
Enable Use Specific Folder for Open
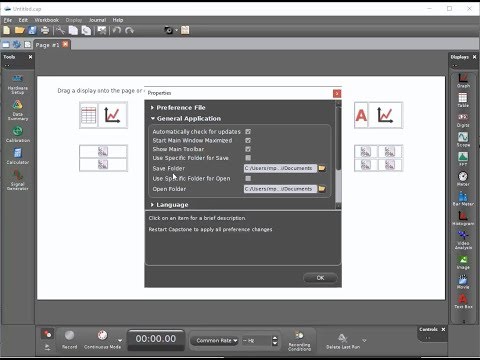tap(248, 178)
